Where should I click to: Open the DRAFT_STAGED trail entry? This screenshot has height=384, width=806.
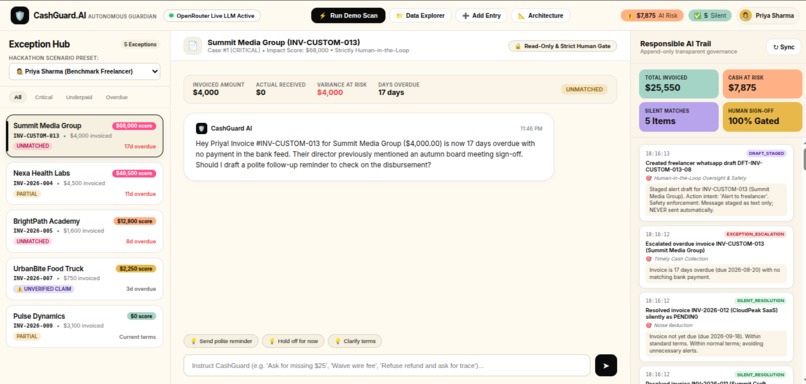point(716,182)
